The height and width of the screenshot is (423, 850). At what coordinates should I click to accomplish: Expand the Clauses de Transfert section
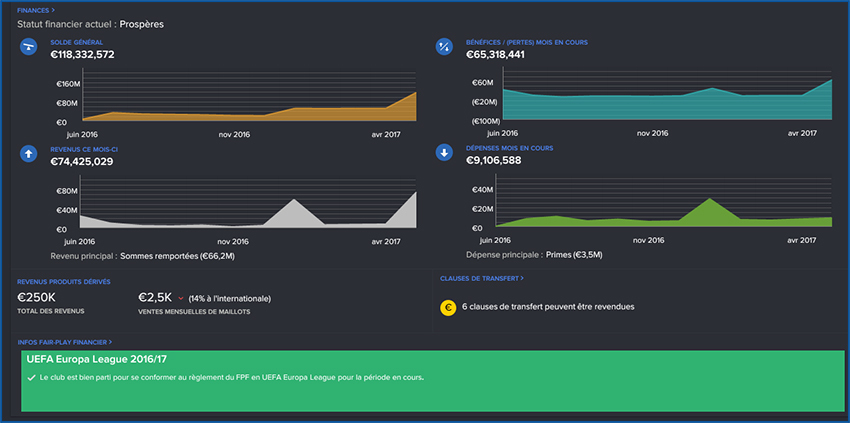(481, 279)
